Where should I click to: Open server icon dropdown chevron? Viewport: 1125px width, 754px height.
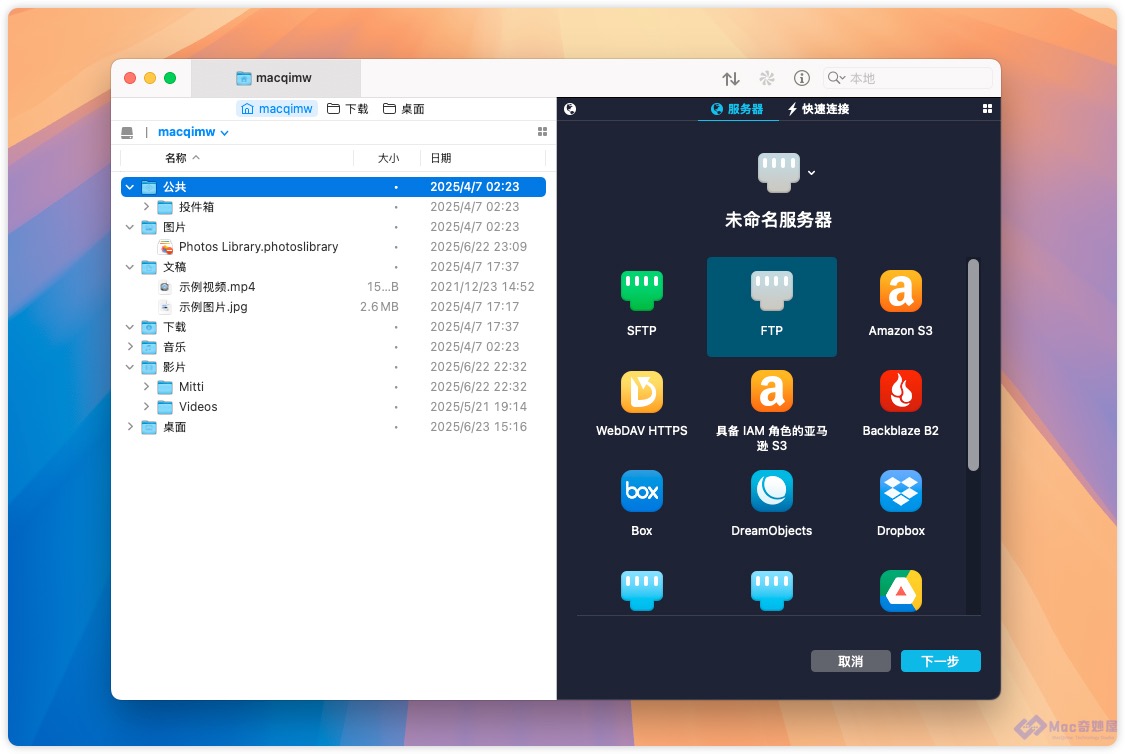811,173
